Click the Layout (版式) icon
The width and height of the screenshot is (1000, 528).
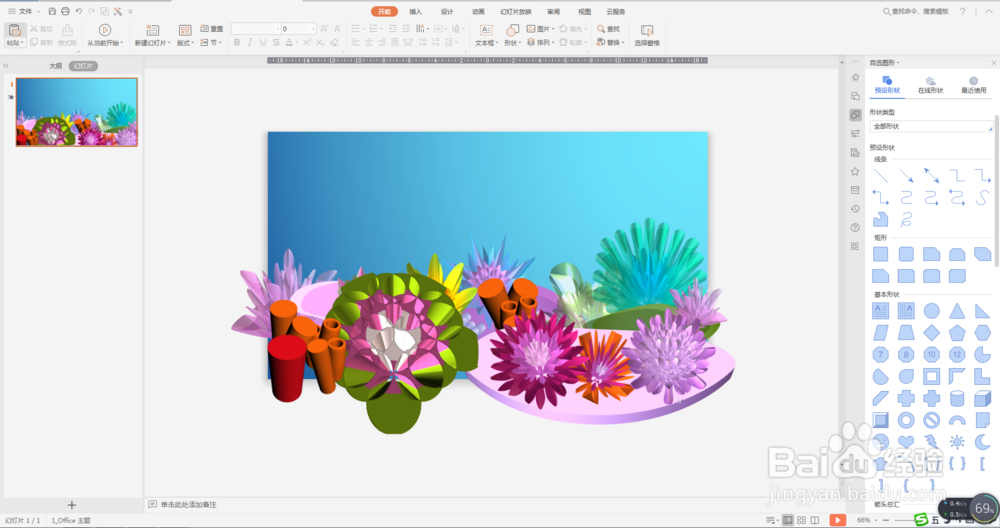[185, 30]
